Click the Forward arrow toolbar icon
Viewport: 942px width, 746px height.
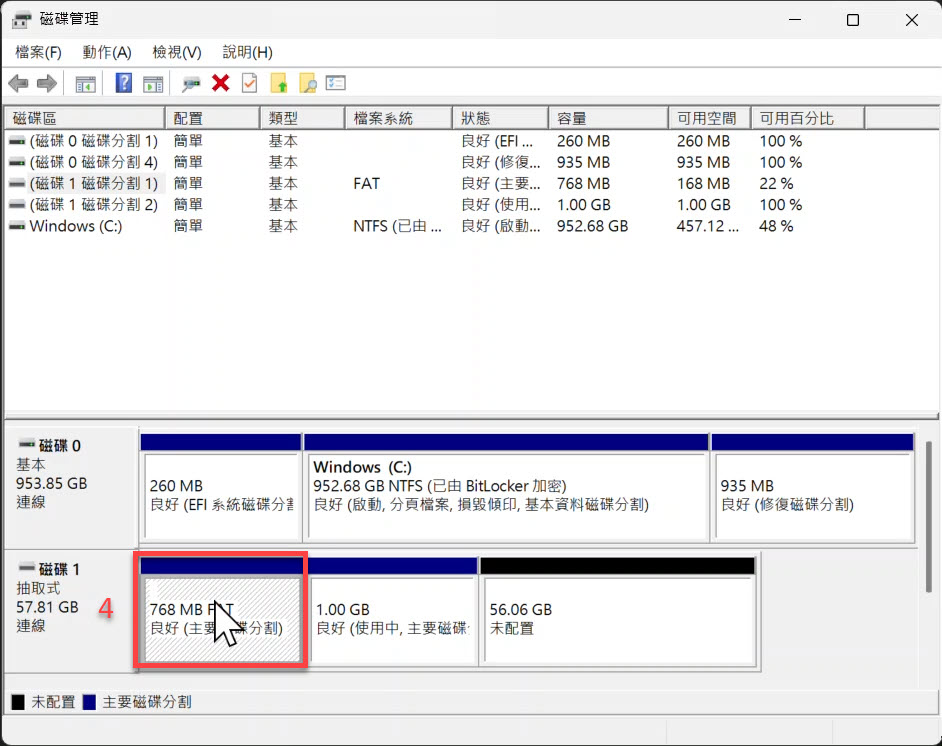point(46,84)
